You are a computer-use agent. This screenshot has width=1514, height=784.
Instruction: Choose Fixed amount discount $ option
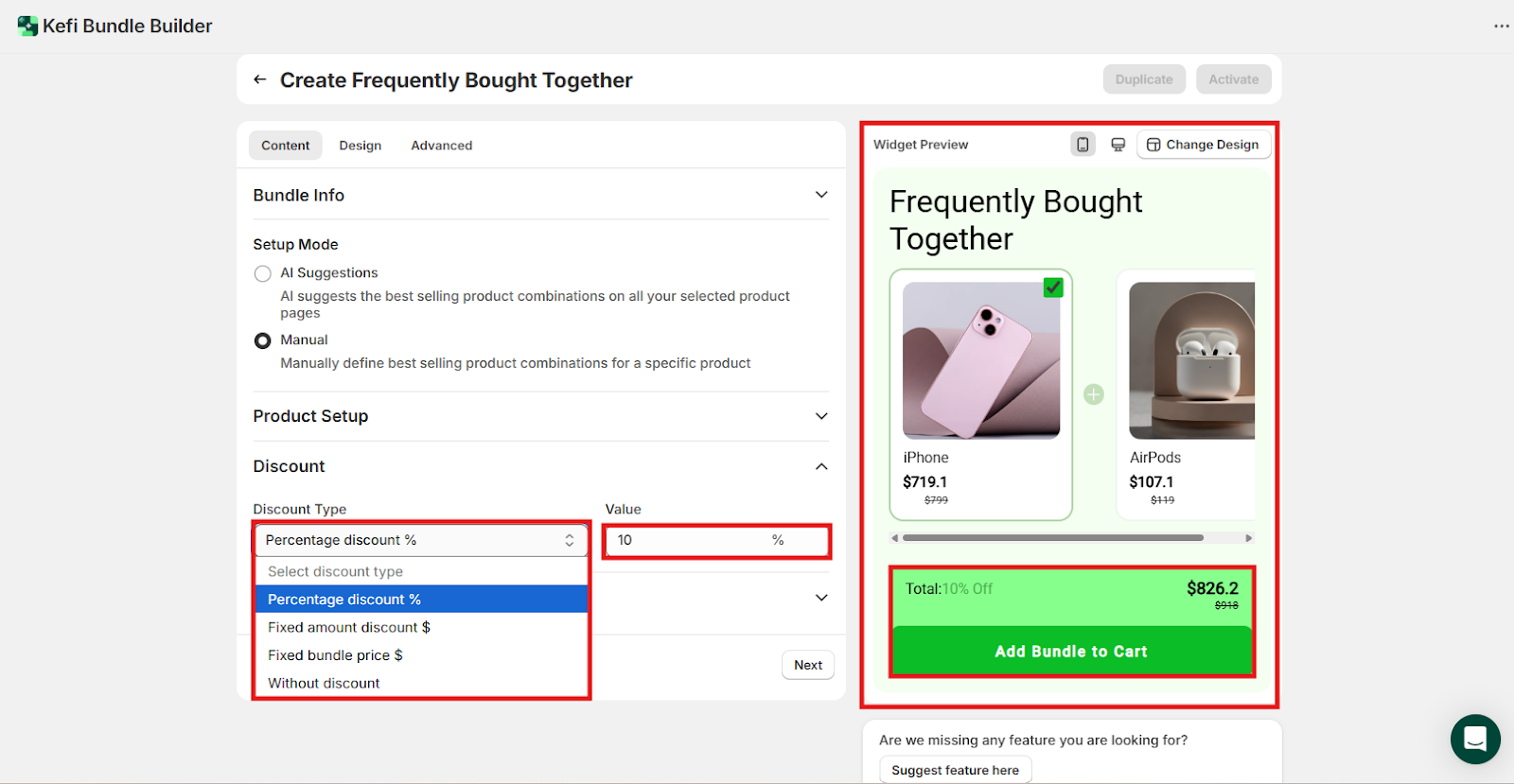coord(348,627)
